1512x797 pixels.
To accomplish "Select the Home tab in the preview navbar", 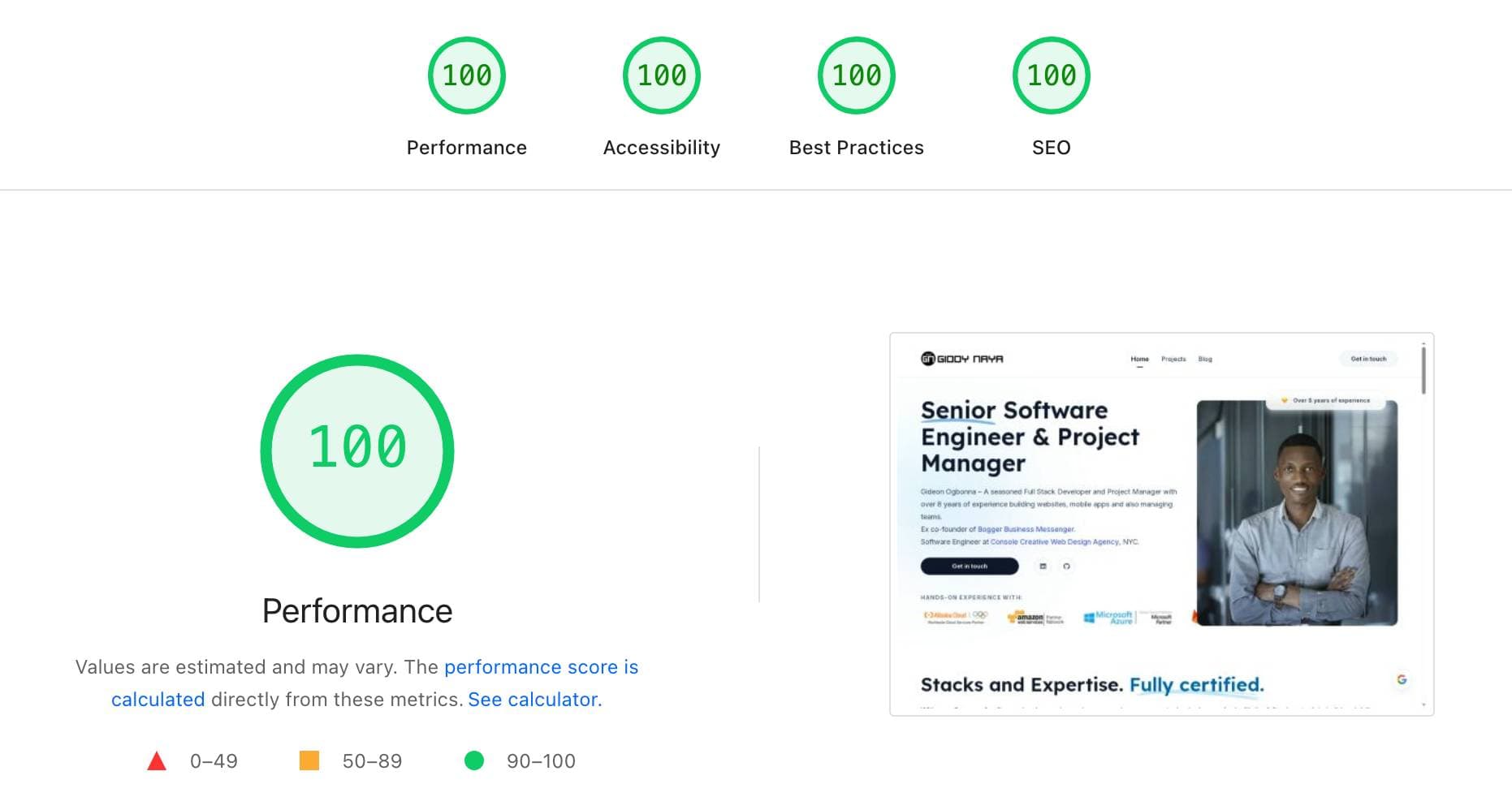I will click(1139, 359).
